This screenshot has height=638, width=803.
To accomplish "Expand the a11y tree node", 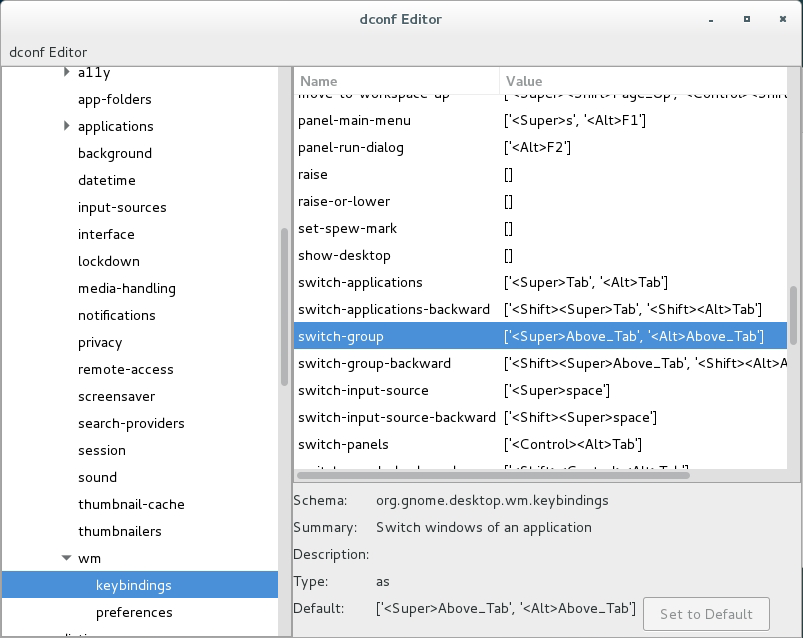I will pos(67,72).
